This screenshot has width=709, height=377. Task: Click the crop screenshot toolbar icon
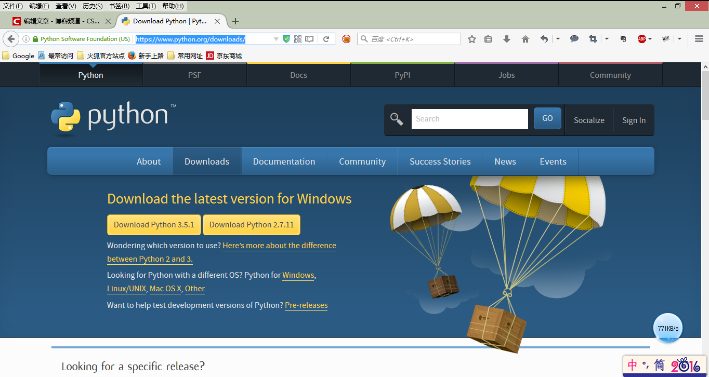pyautogui.click(x=593, y=39)
